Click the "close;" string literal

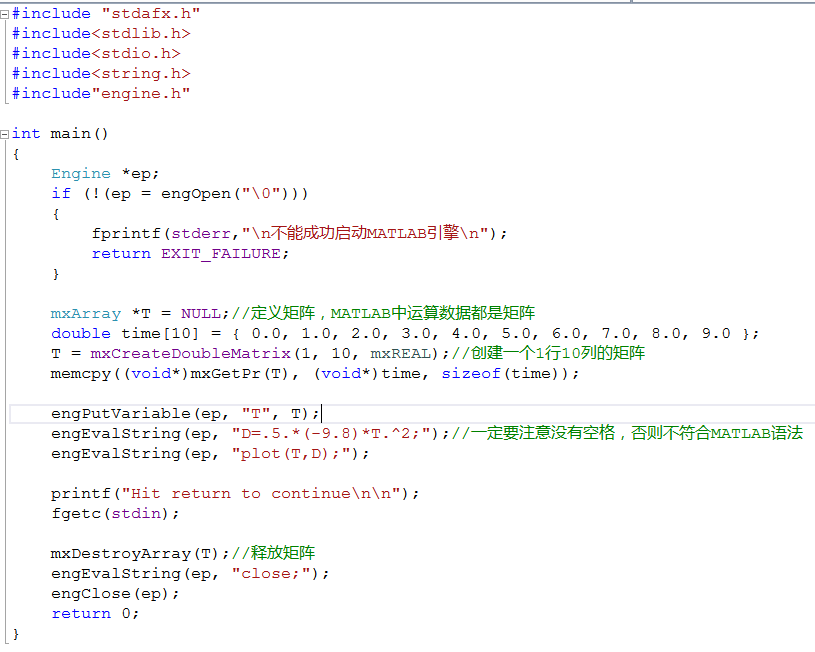coord(271,573)
